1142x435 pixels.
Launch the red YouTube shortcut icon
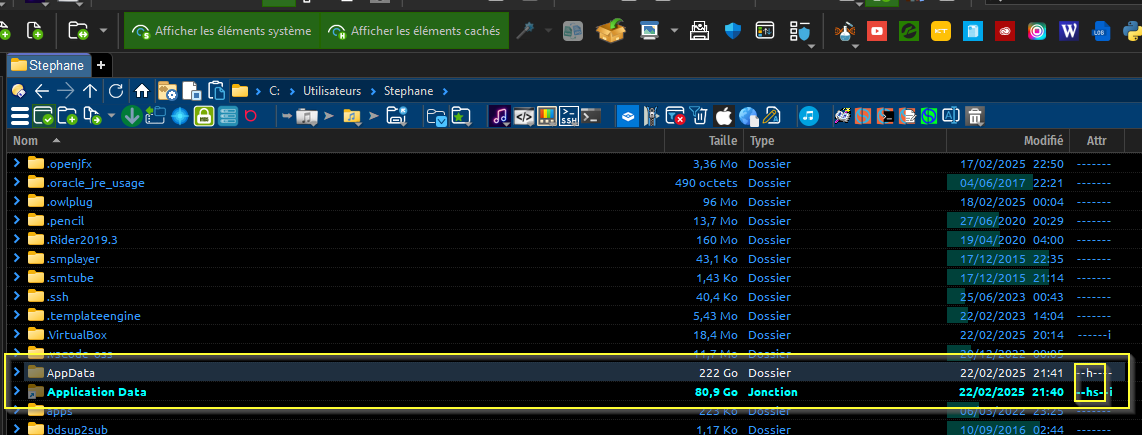tap(877, 31)
